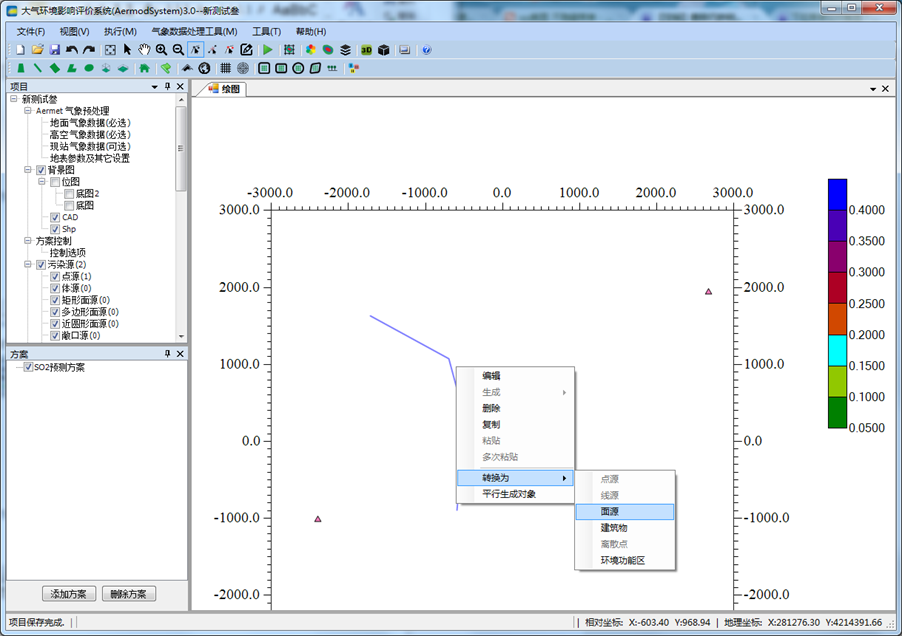The width and height of the screenshot is (902, 636).
Task: Open the 气象数据处理工具(M) menu
Action: pos(193,31)
